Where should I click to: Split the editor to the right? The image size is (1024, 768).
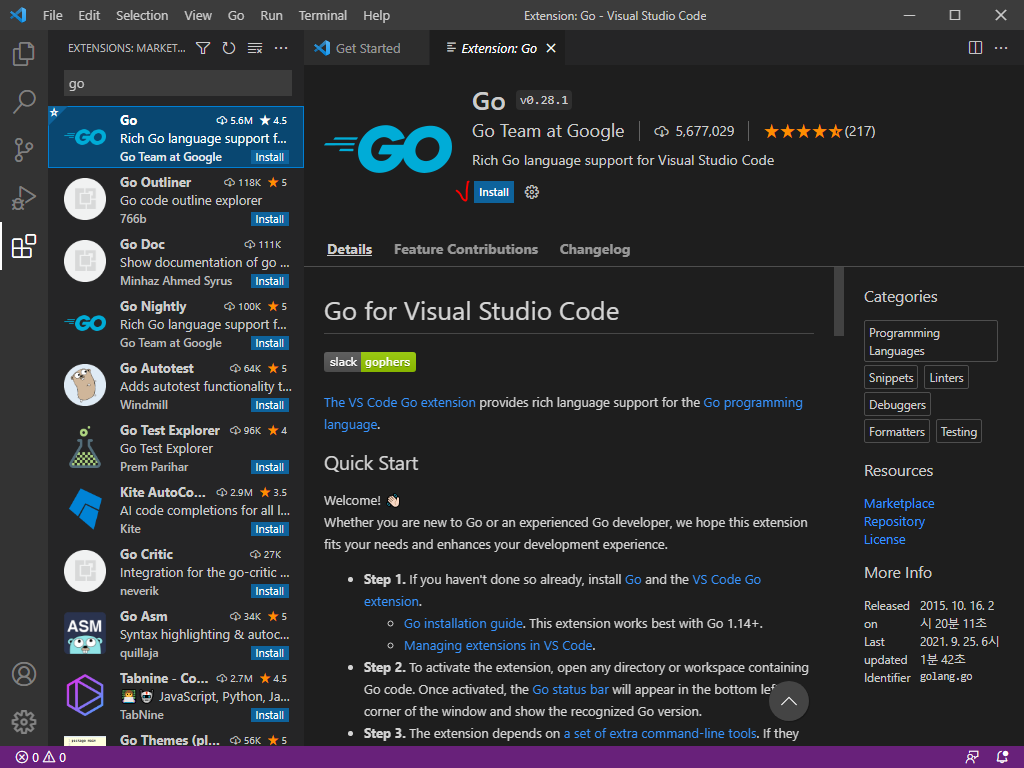[x=975, y=48]
